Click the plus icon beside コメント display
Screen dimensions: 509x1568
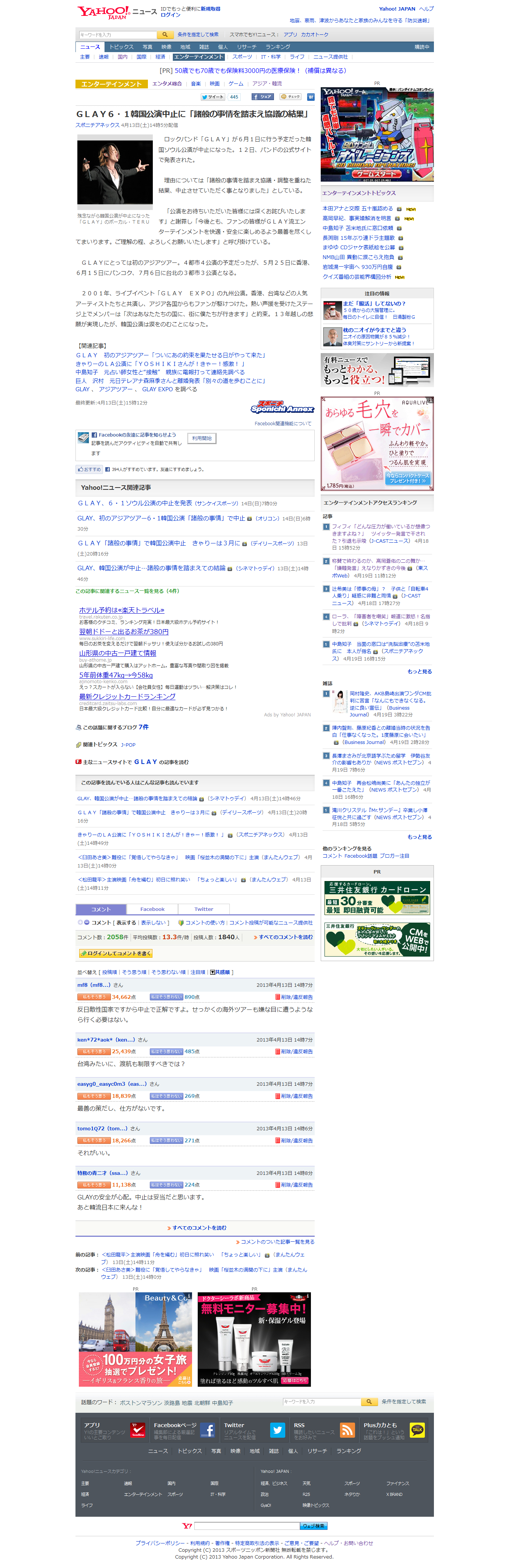tap(80, 923)
